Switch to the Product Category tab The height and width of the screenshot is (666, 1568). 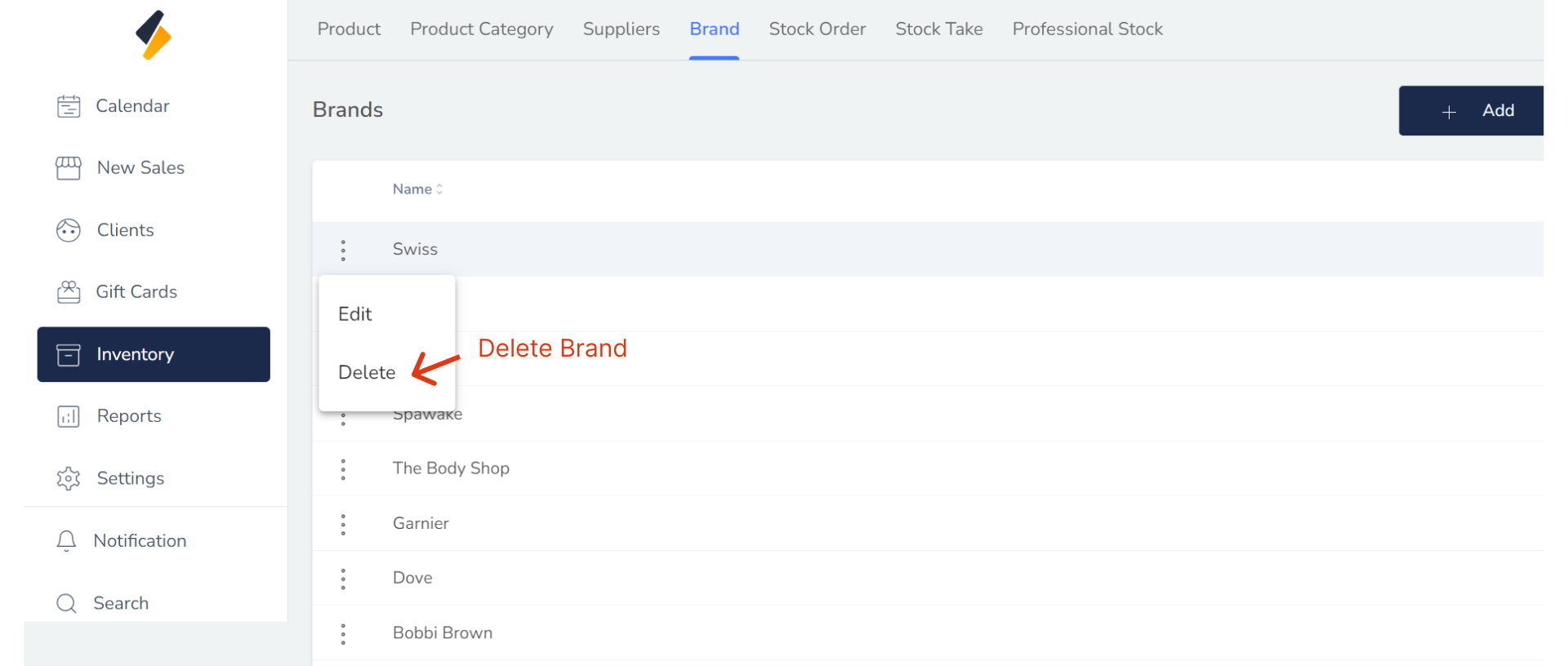coord(482,29)
